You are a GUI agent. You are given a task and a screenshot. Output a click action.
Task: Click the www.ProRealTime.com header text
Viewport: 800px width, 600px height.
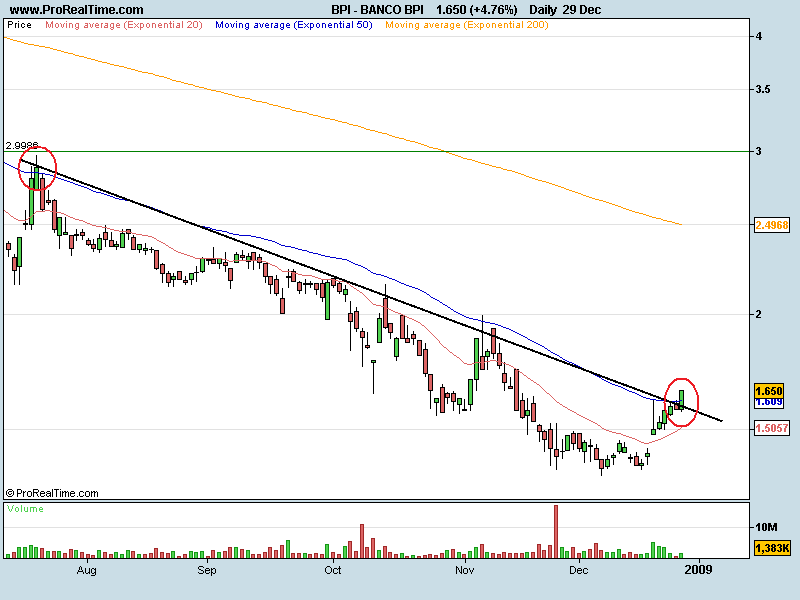click(x=77, y=10)
